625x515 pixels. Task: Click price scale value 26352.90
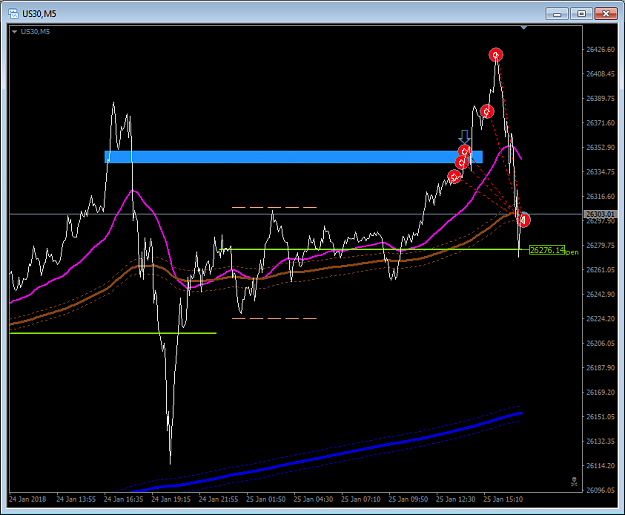point(600,147)
